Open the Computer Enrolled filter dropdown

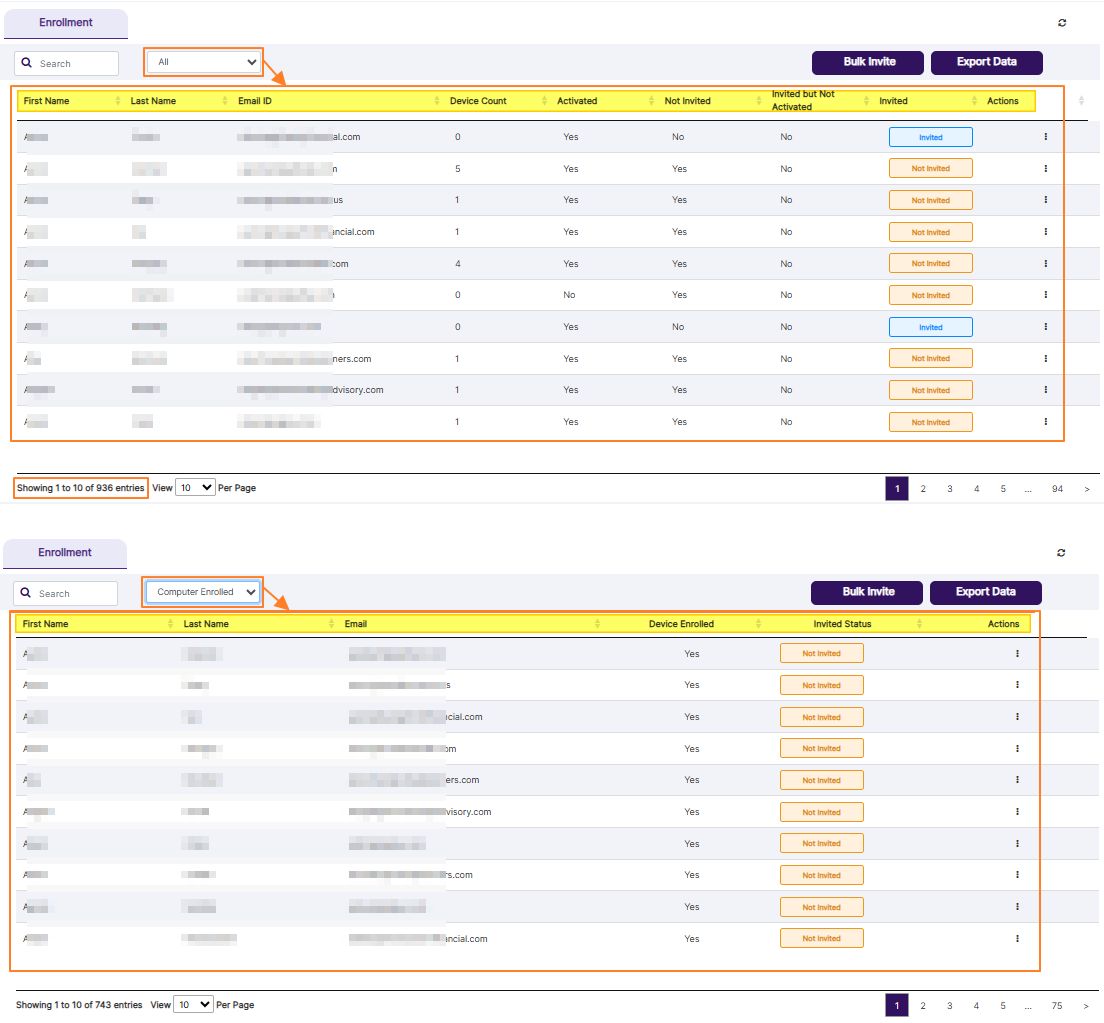coord(202,591)
